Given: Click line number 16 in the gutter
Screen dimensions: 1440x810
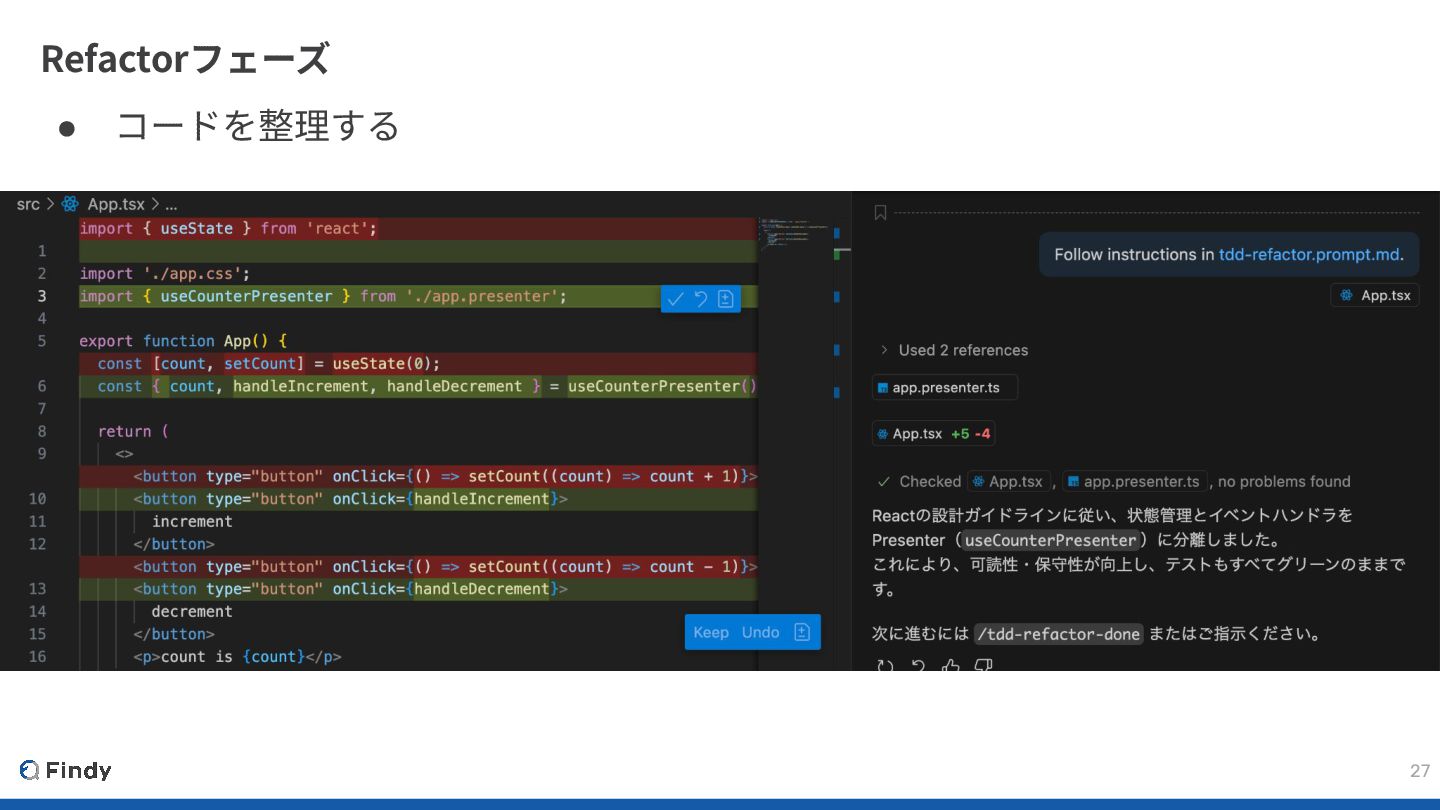Looking at the screenshot, I should pyautogui.click(x=37, y=656).
